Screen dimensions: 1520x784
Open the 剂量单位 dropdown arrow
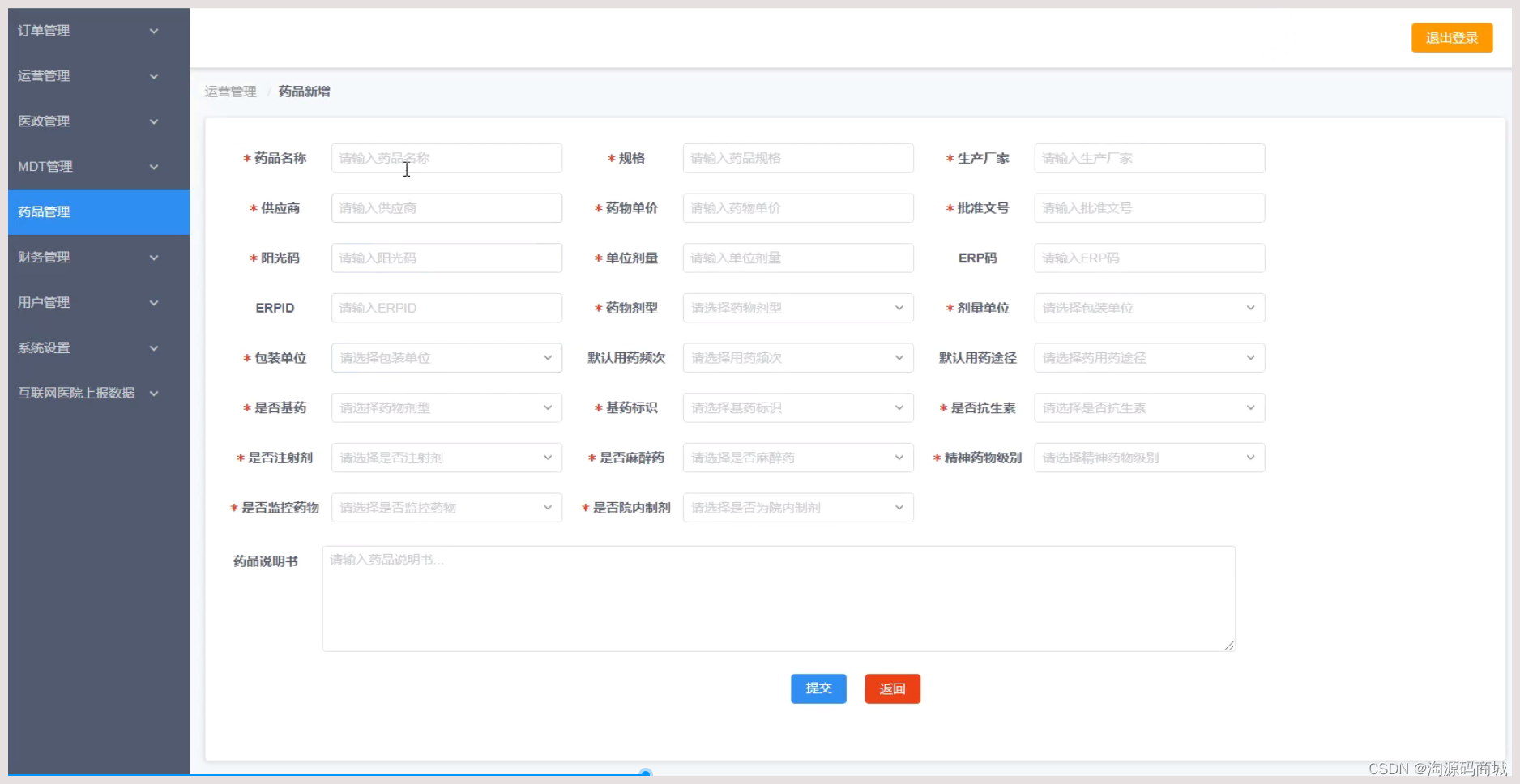pos(1249,308)
